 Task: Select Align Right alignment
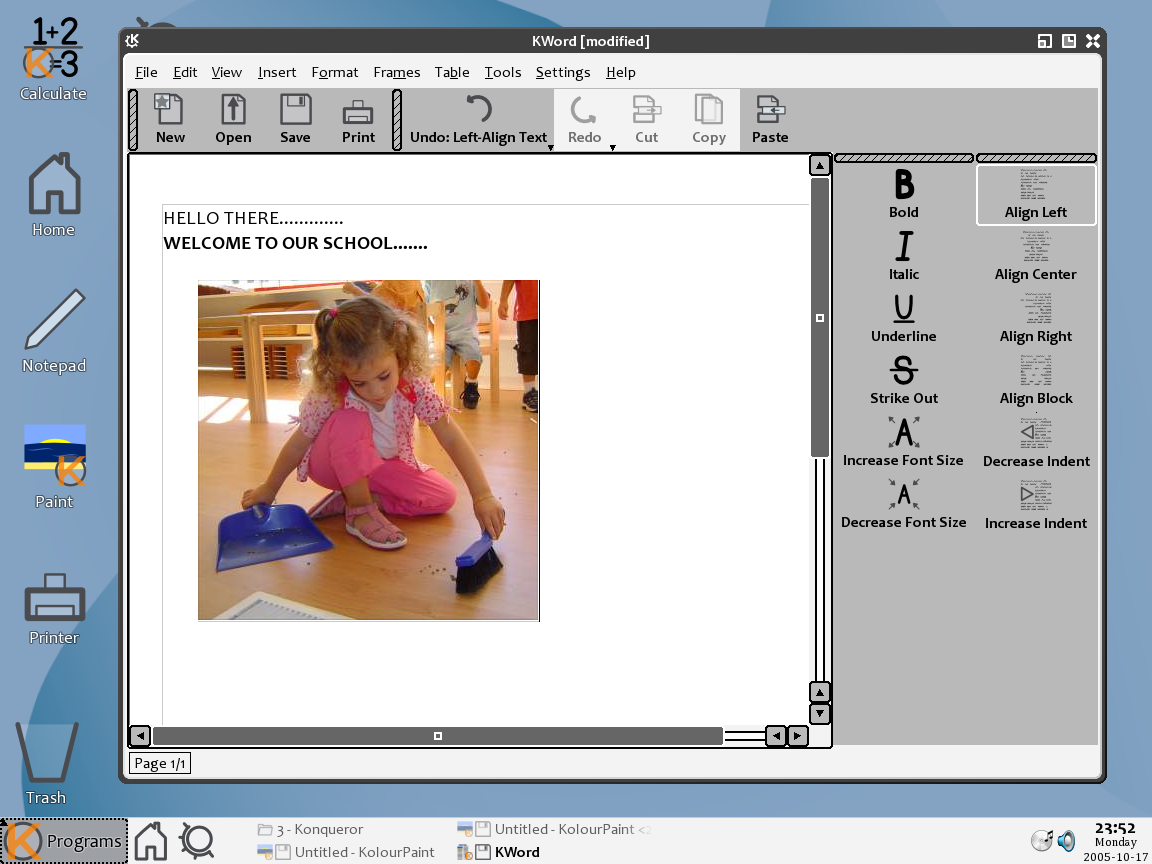click(x=1036, y=319)
